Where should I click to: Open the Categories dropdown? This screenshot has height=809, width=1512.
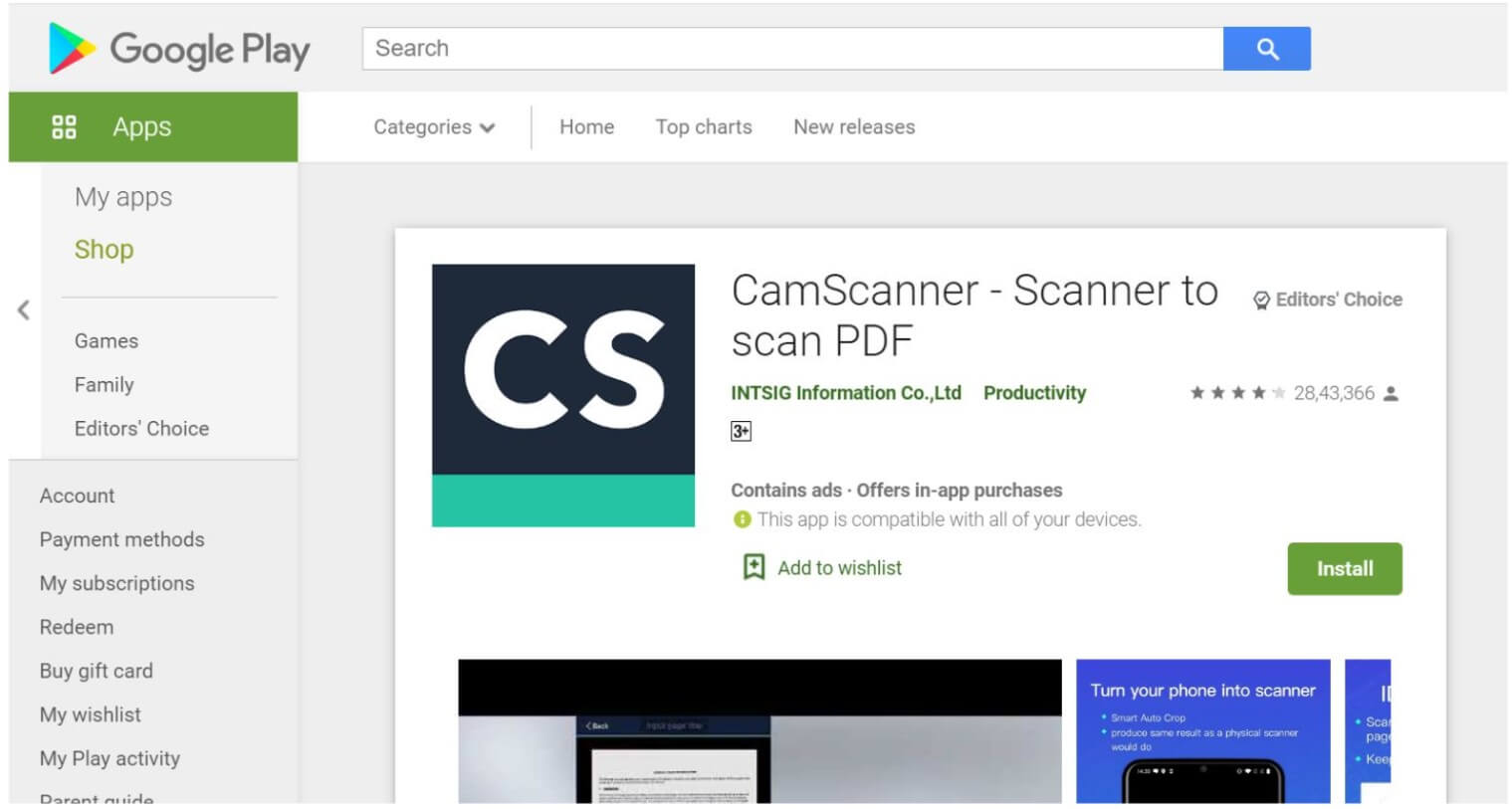pyautogui.click(x=433, y=126)
